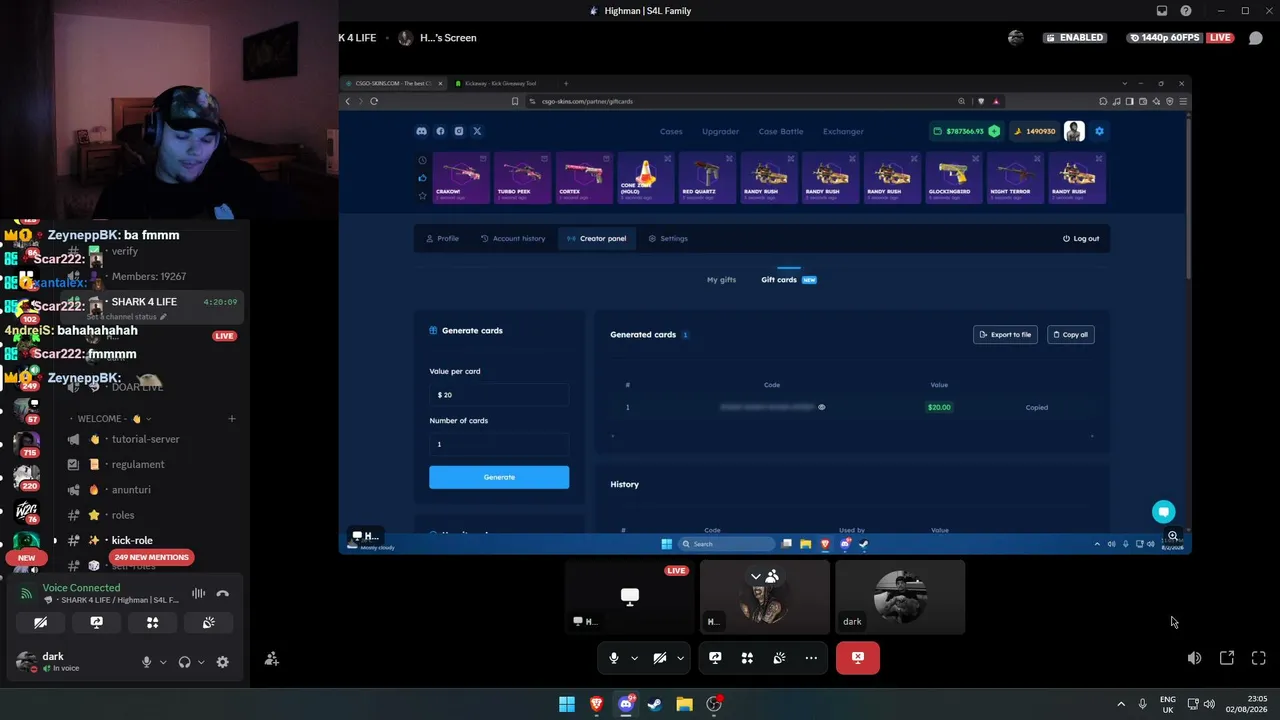Switch to the My gifts tab
This screenshot has width=1280, height=720.
(x=721, y=280)
